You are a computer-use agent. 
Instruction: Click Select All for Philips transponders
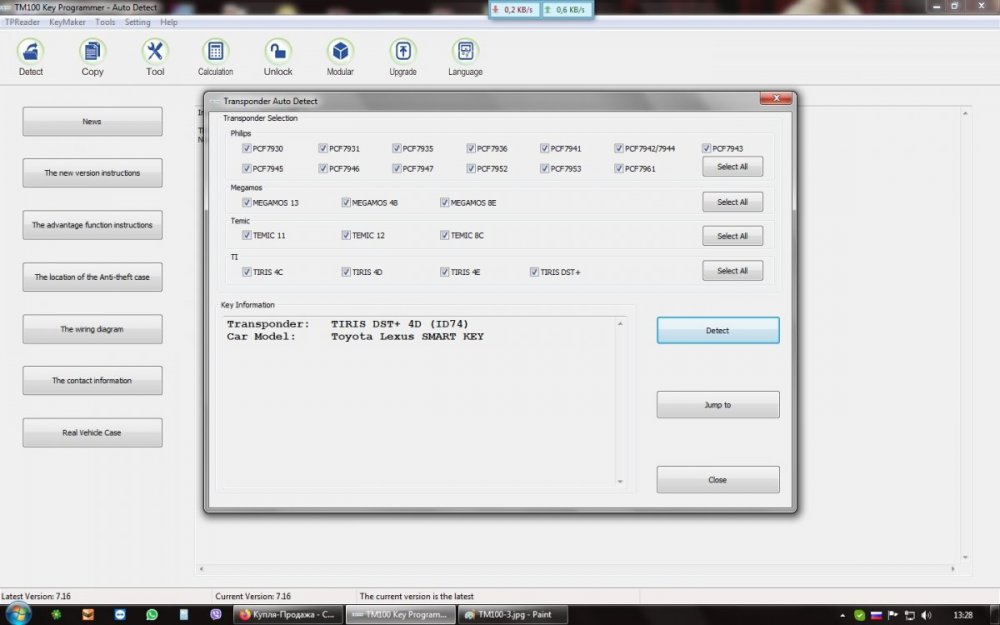click(x=732, y=167)
